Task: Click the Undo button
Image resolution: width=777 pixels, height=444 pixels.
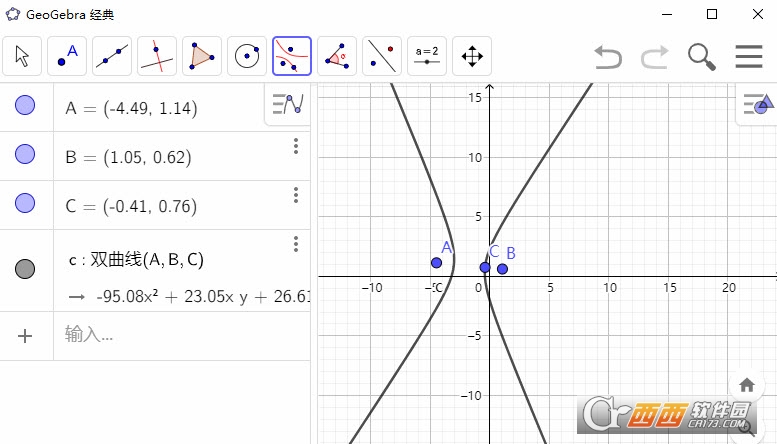Action: click(608, 56)
